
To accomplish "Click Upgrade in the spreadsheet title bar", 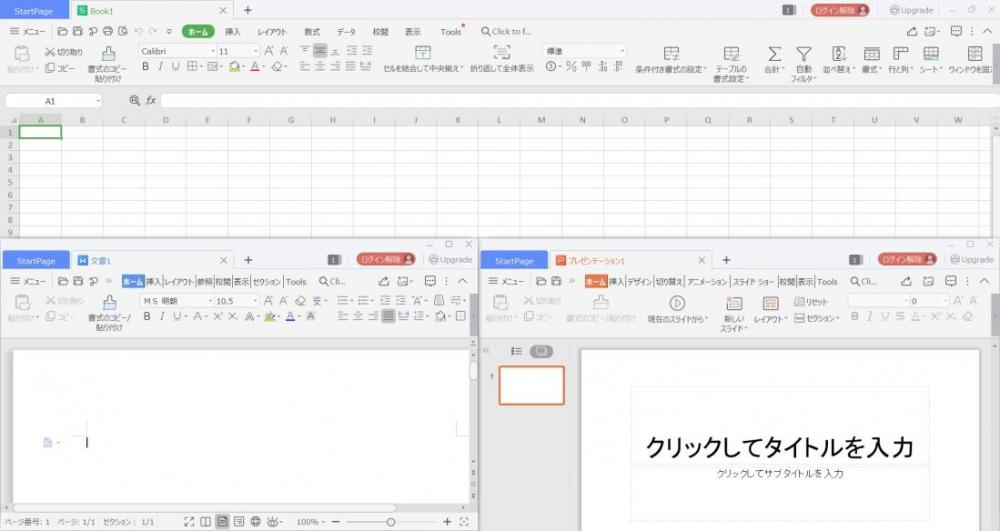I will (911, 10).
